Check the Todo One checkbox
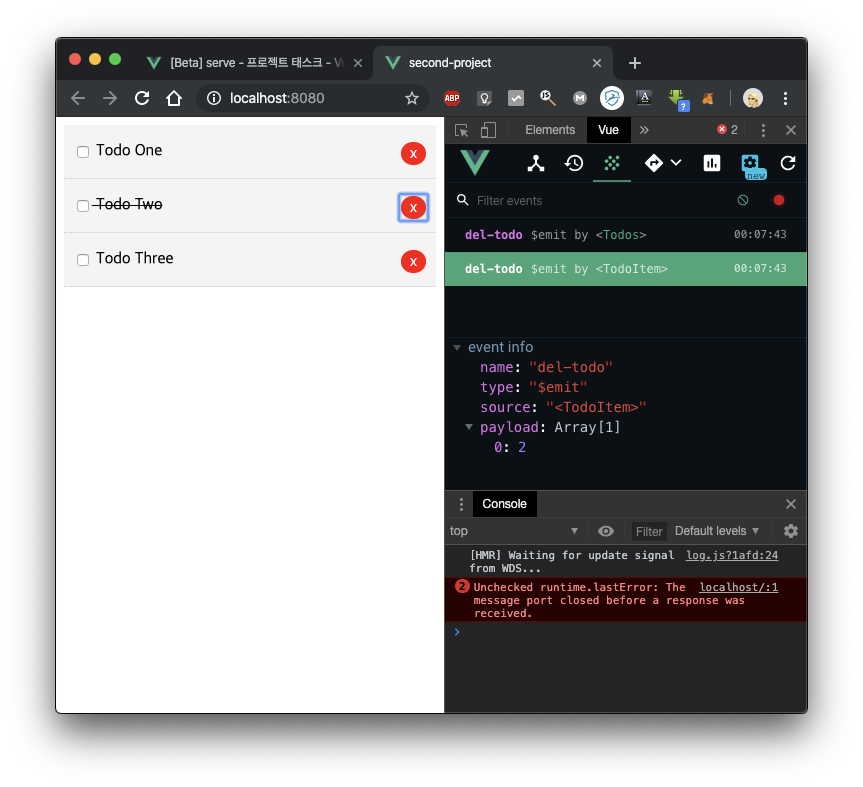The image size is (863, 787). click(83, 152)
